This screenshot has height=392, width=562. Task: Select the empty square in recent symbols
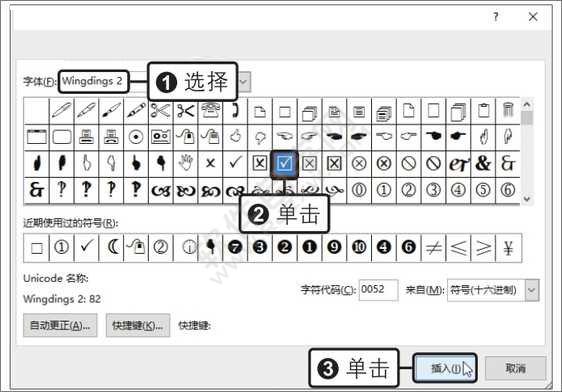click(37, 247)
